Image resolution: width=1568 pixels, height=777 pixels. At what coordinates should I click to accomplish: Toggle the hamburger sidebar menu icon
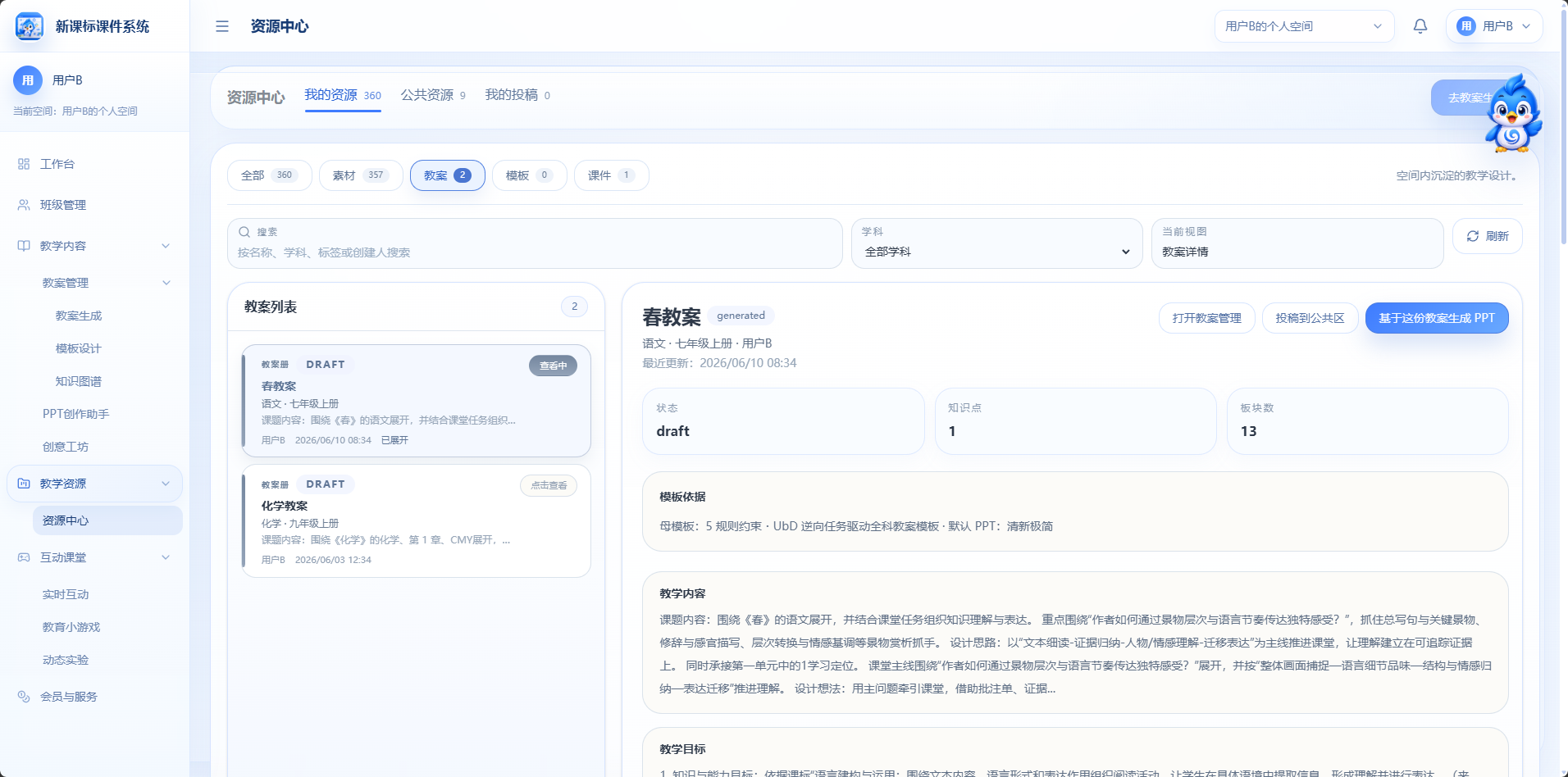pyautogui.click(x=222, y=26)
